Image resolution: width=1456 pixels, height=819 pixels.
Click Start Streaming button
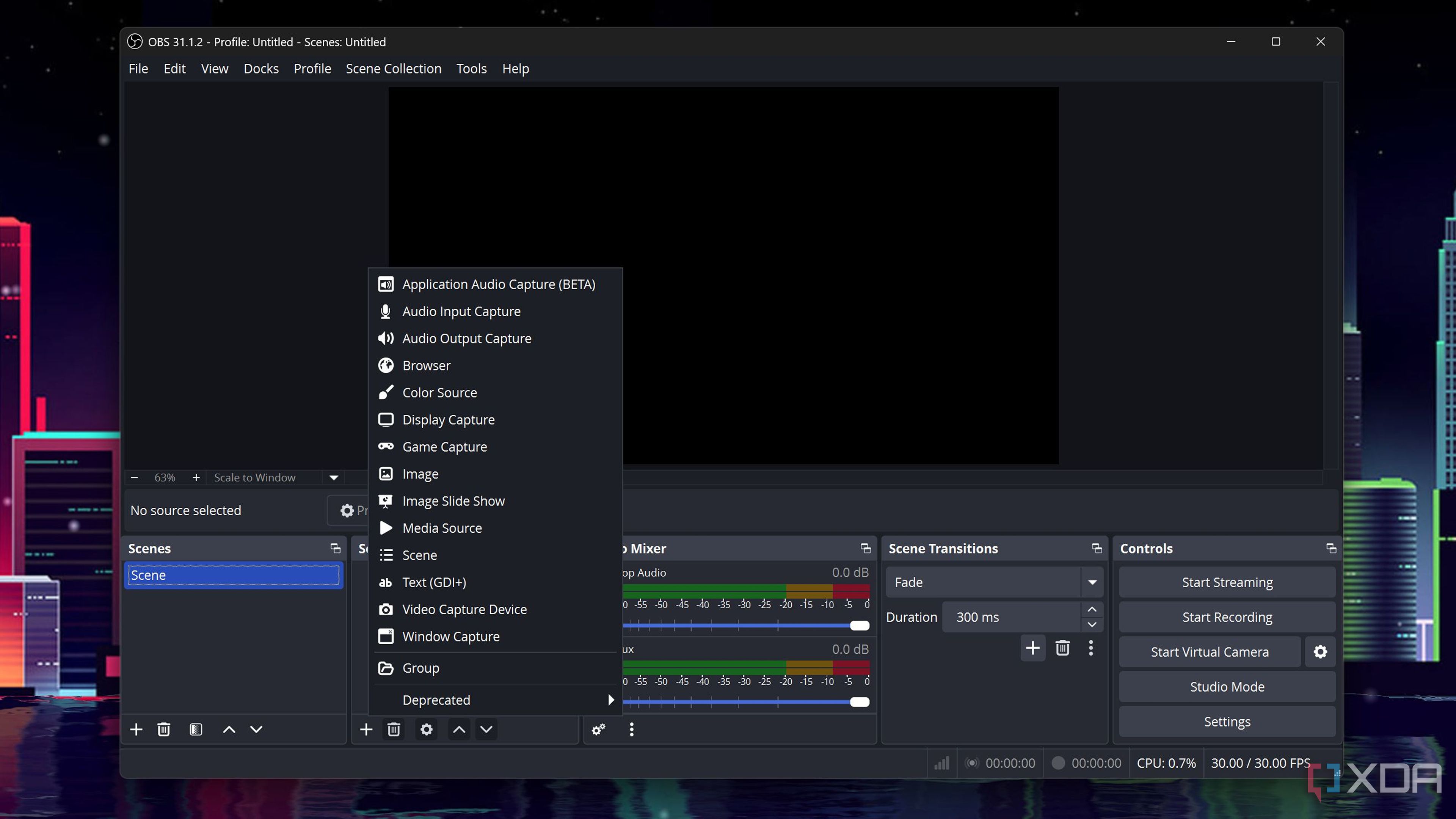point(1227,582)
